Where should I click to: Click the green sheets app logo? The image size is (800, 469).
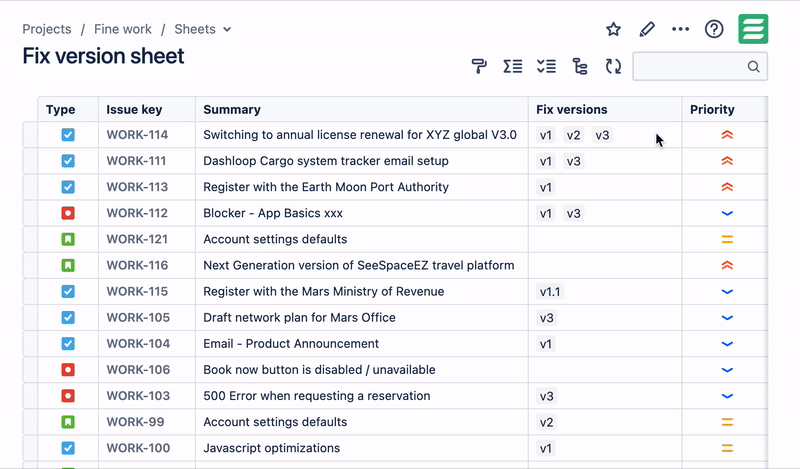(x=753, y=29)
